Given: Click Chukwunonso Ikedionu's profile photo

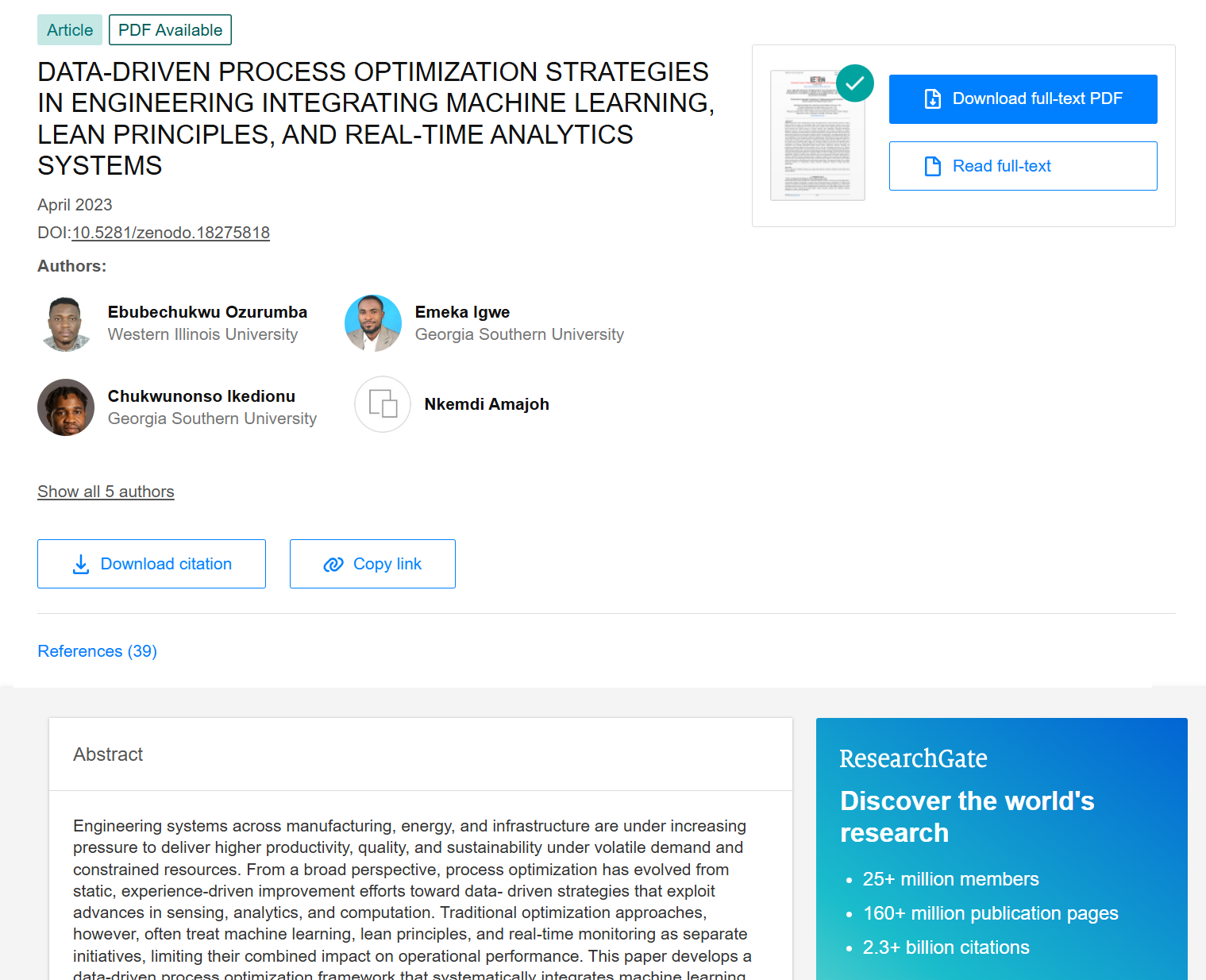Looking at the screenshot, I should coord(66,407).
